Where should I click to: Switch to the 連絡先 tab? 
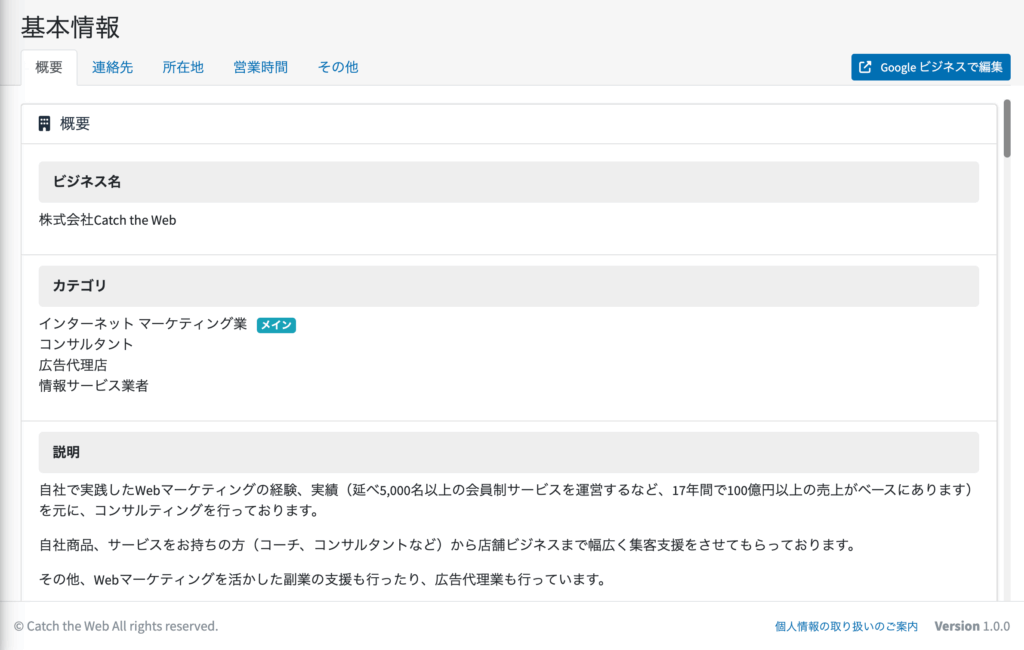tap(112, 67)
